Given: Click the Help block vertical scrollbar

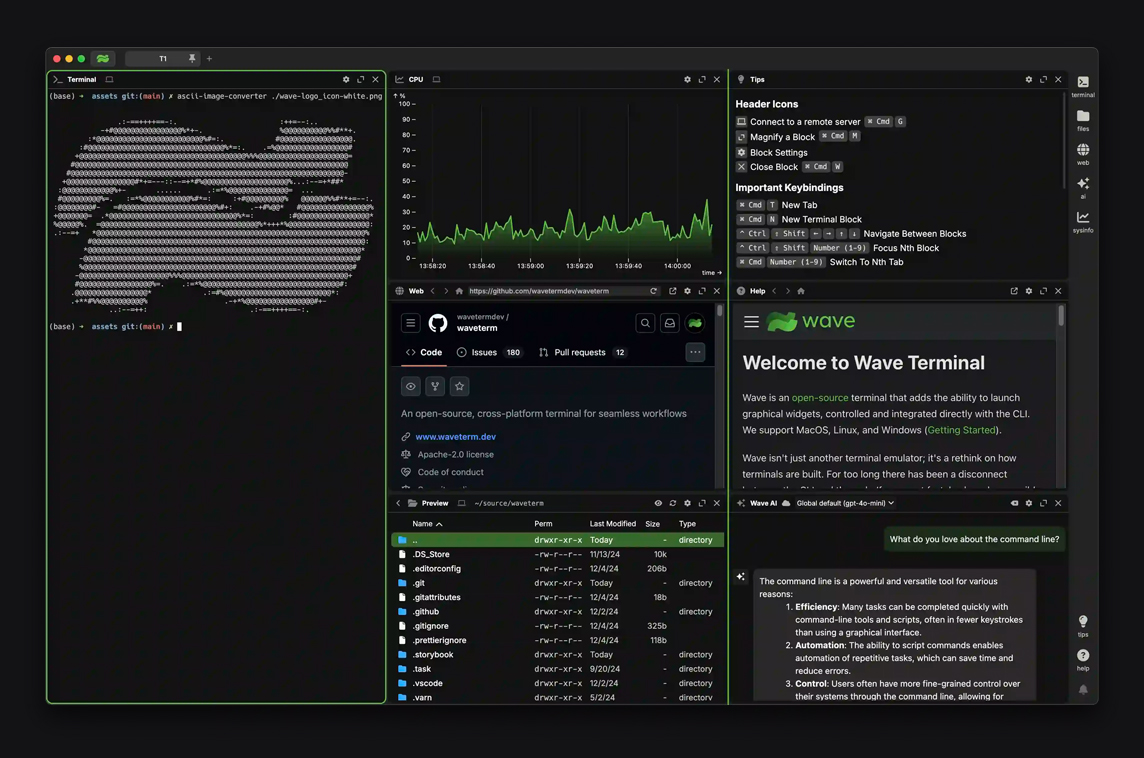Looking at the screenshot, I should (x=1061, y=315).
